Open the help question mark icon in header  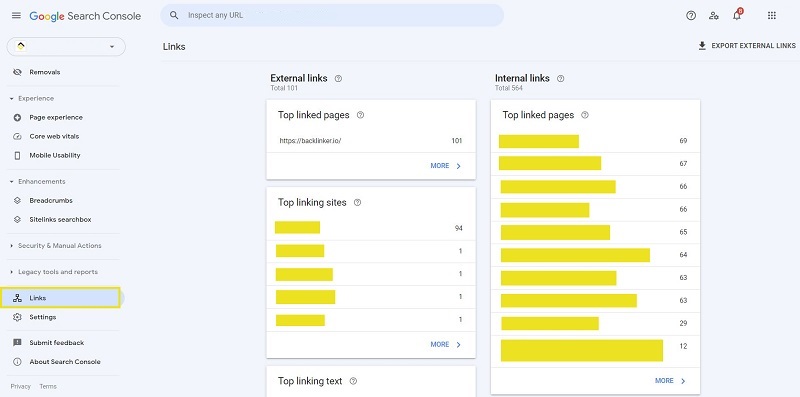(x=691, y=15)
